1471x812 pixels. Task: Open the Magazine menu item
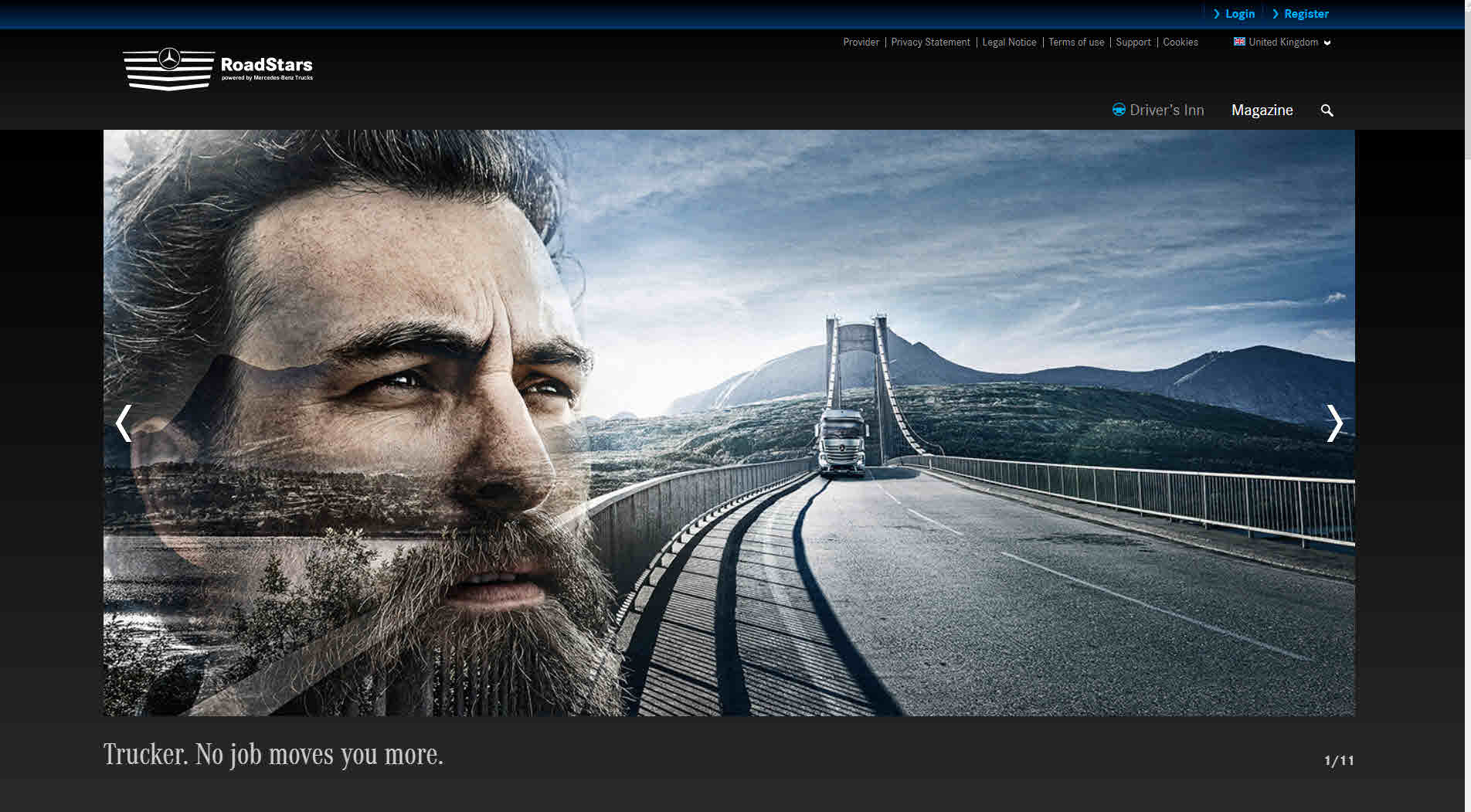(x=1262, y=110)
